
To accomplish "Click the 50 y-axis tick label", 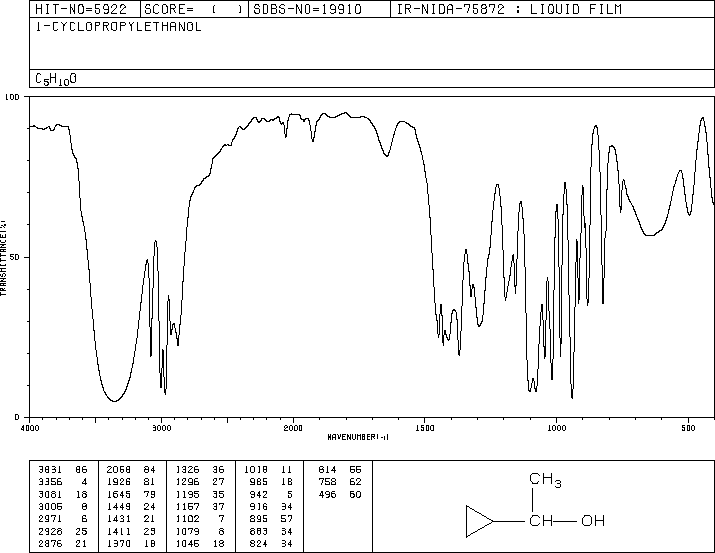I will pos(15,257).
